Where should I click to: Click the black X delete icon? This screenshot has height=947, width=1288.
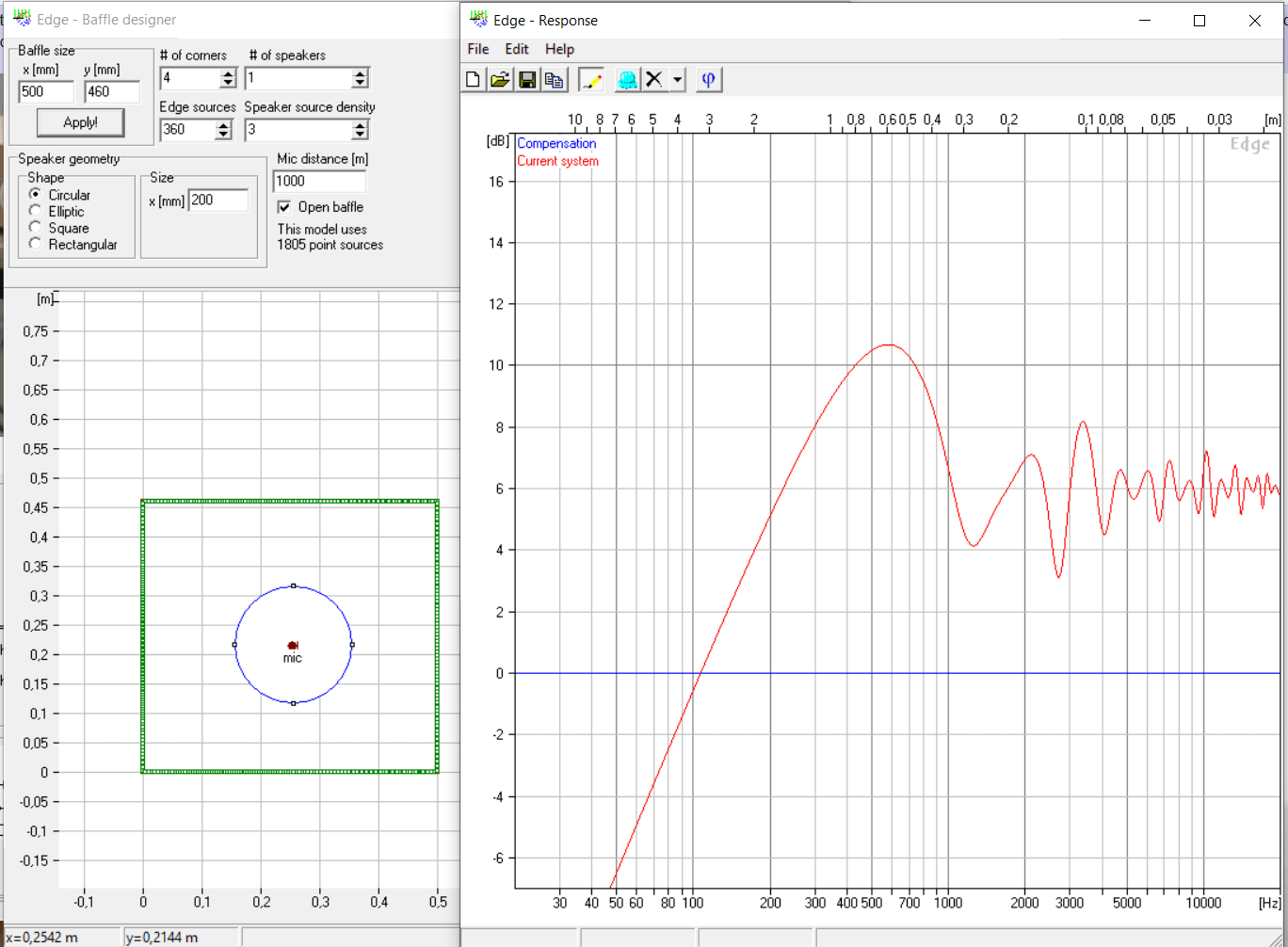click(654, 80)
